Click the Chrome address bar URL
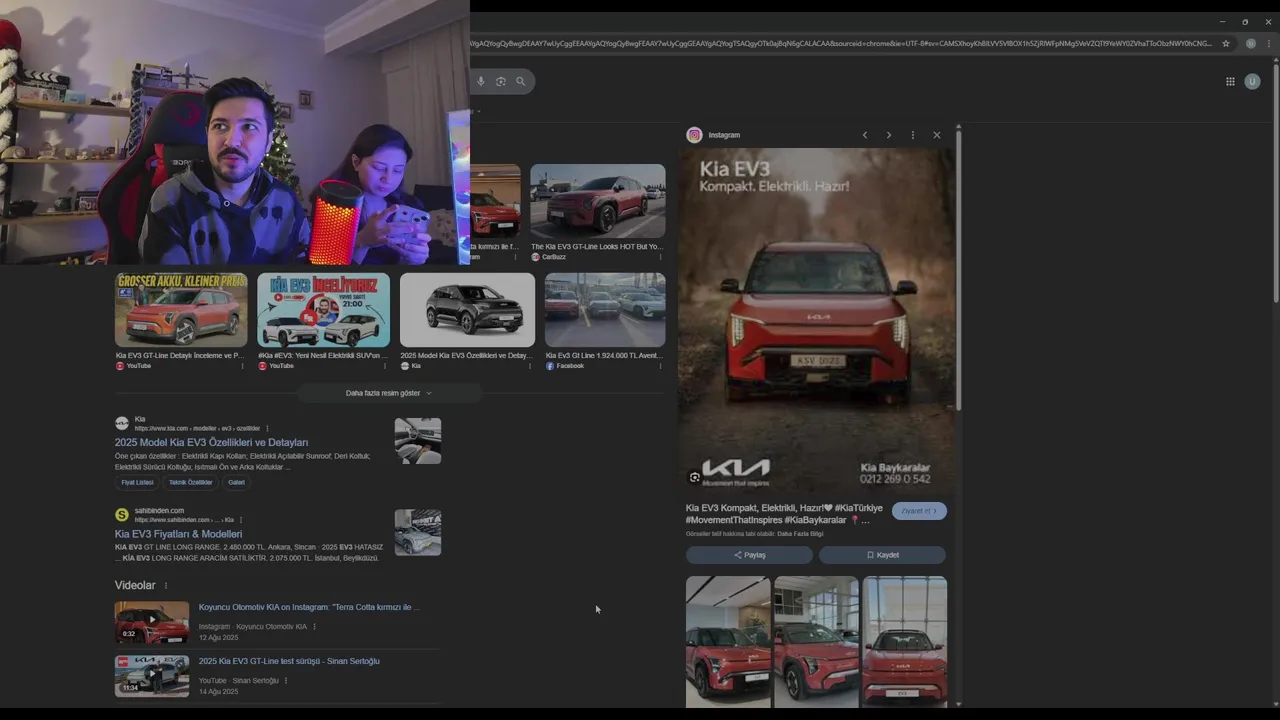Viewport: 1280px width, 720px height. pos(842,43)
